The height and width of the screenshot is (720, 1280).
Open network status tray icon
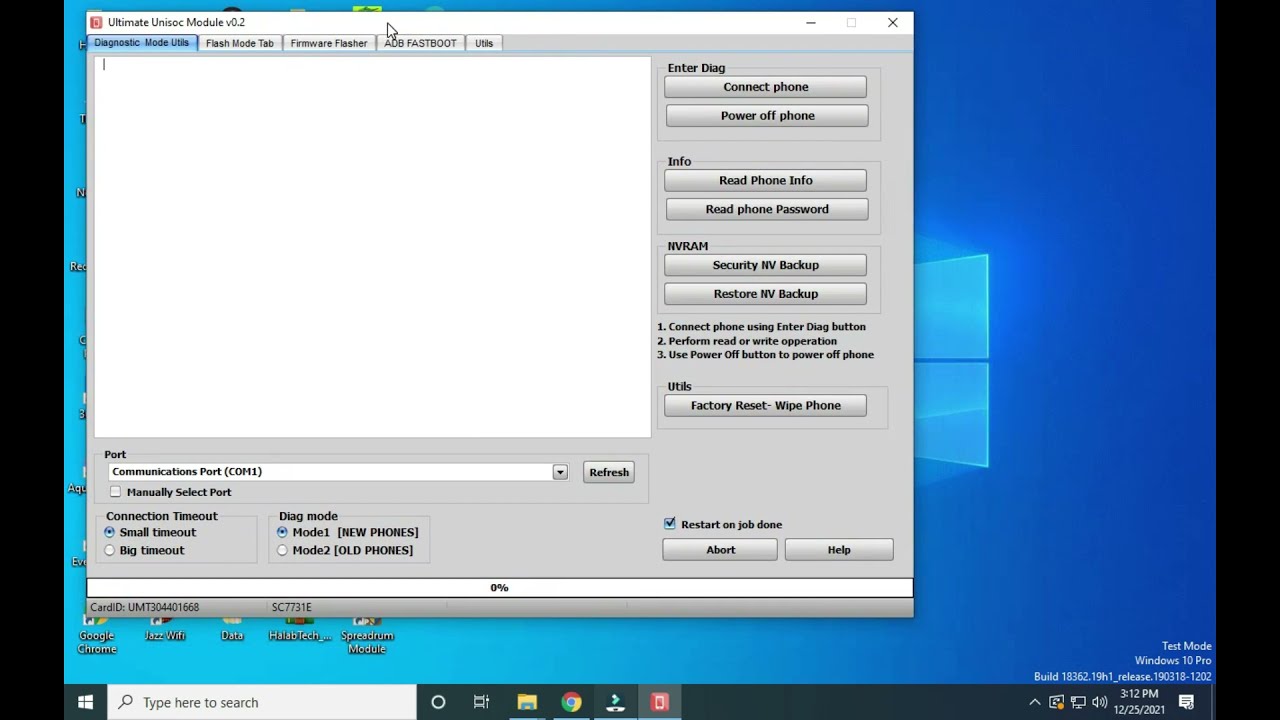(1078, 702)
